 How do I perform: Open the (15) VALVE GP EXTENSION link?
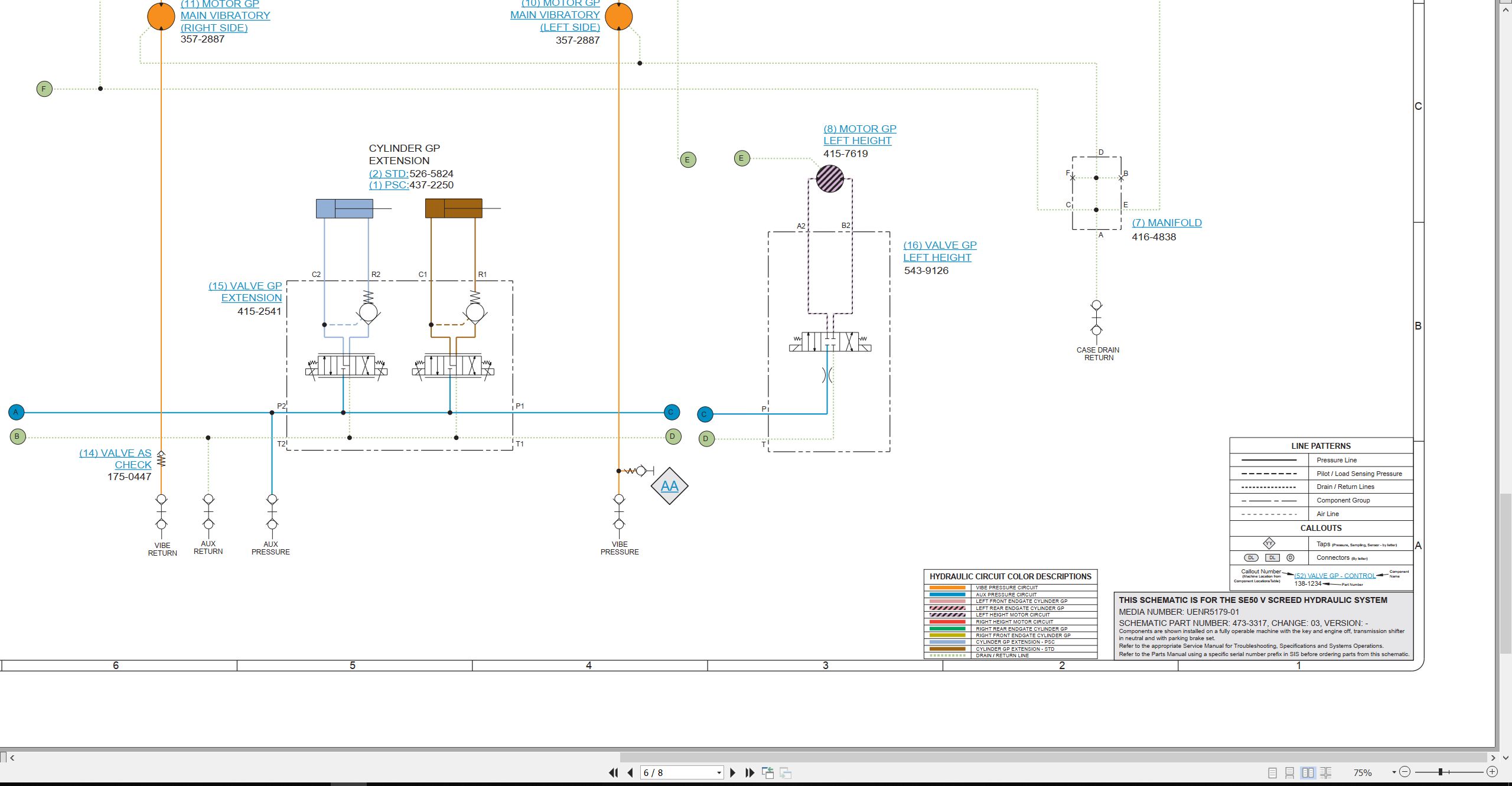245,292
